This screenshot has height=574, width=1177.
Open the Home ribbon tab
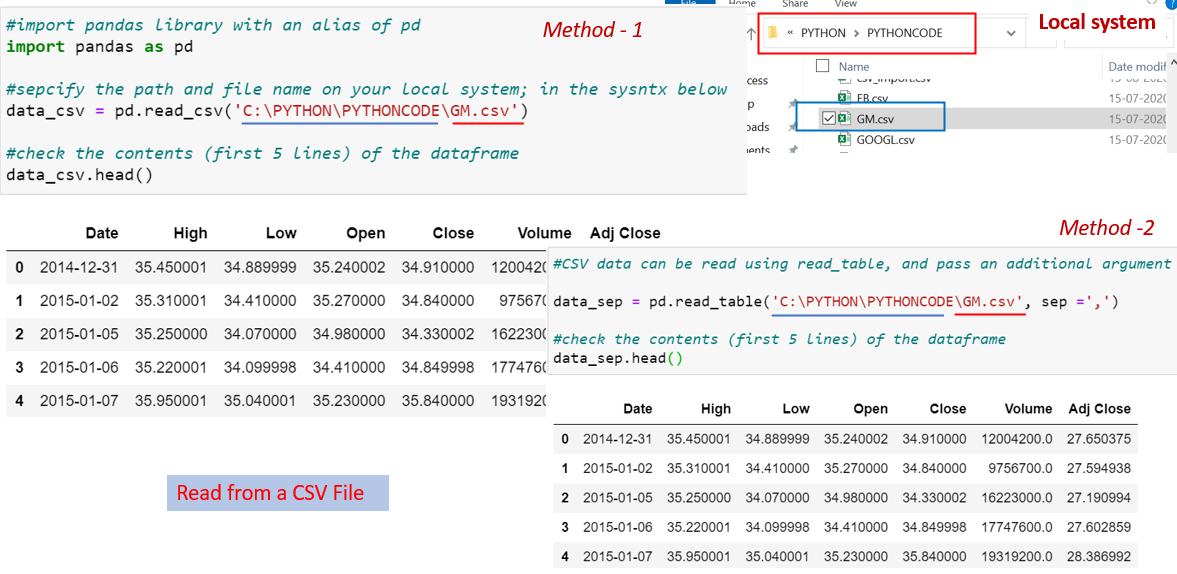(742, 4)
